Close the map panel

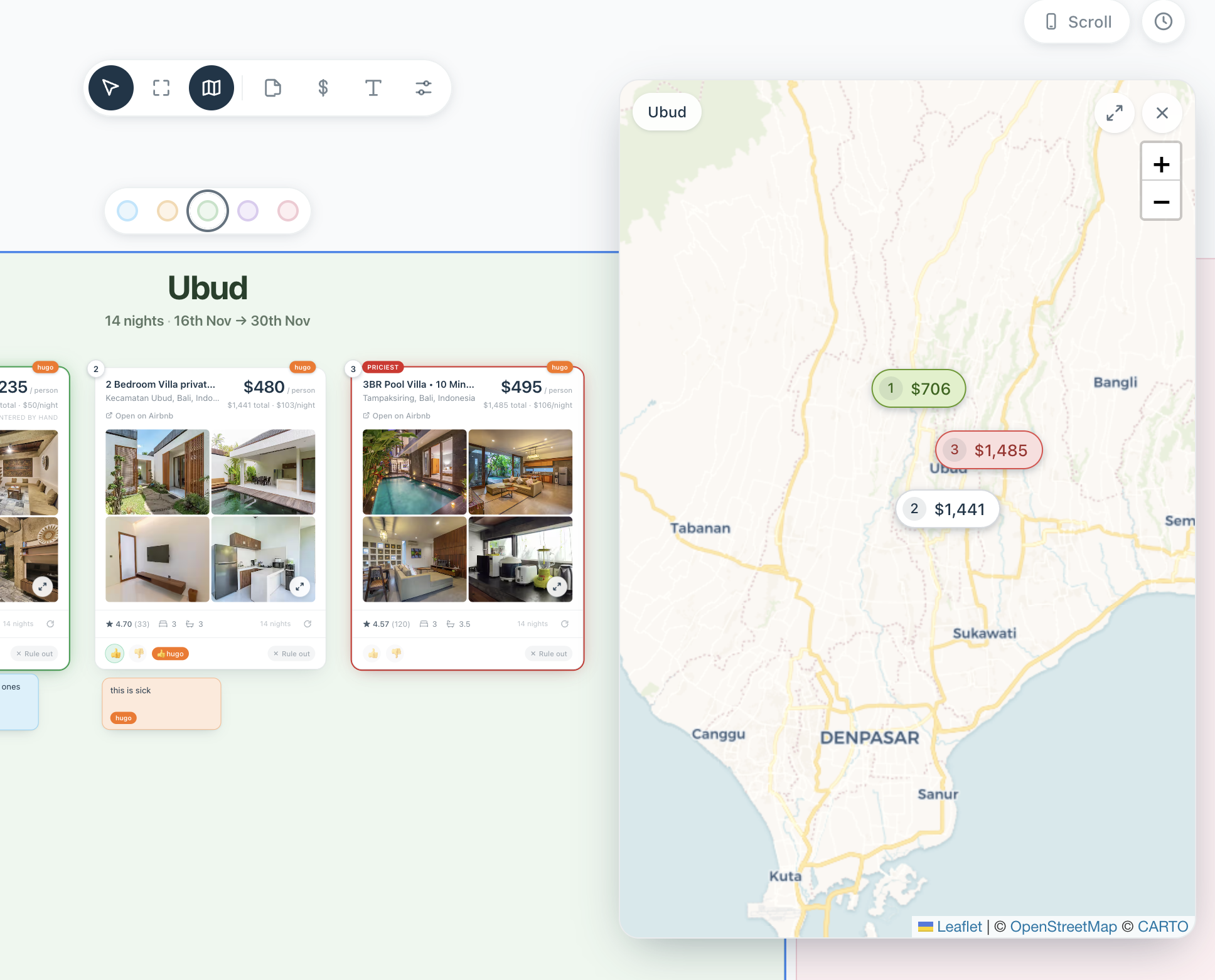(1162, 113)
